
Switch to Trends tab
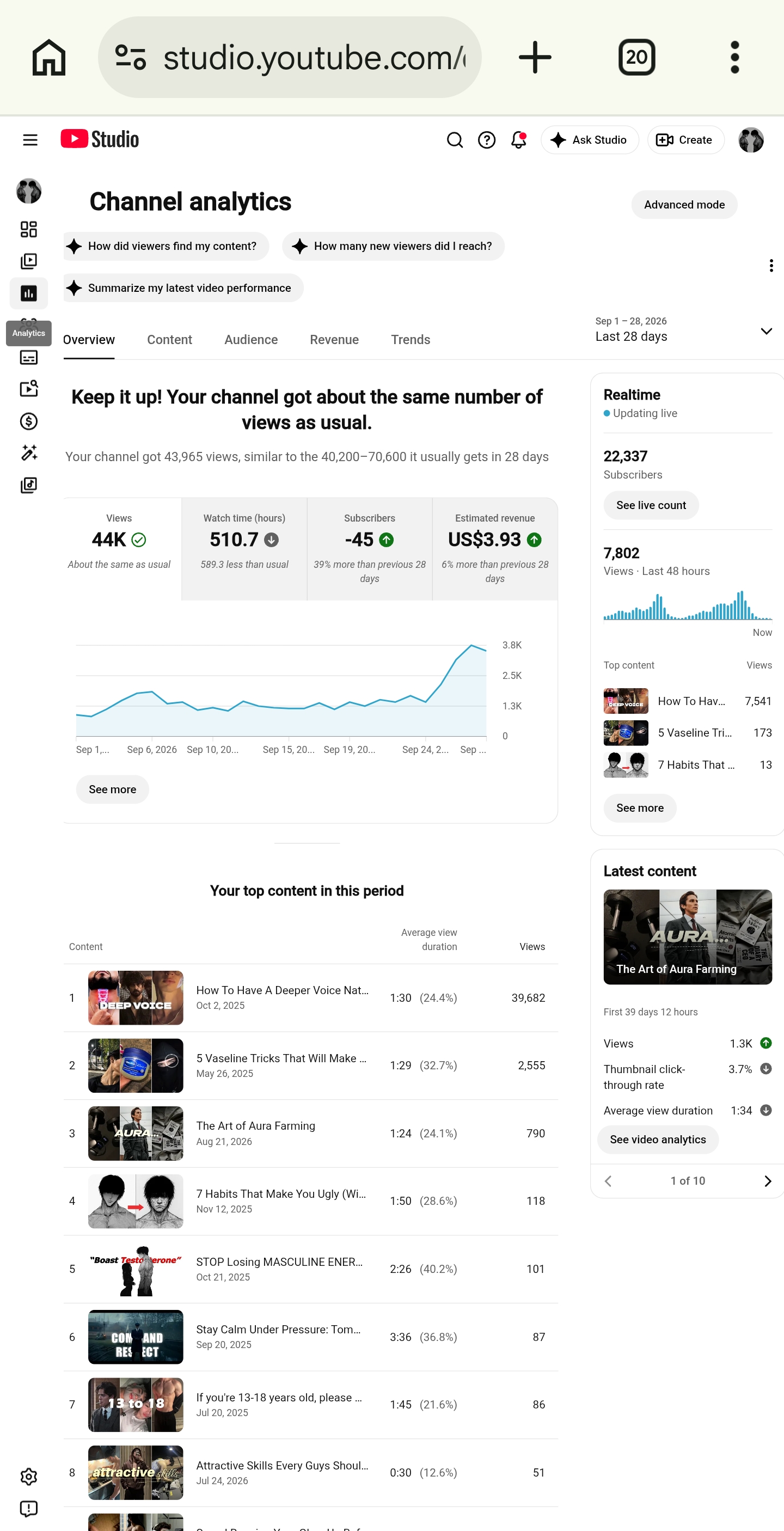(411, 340)
